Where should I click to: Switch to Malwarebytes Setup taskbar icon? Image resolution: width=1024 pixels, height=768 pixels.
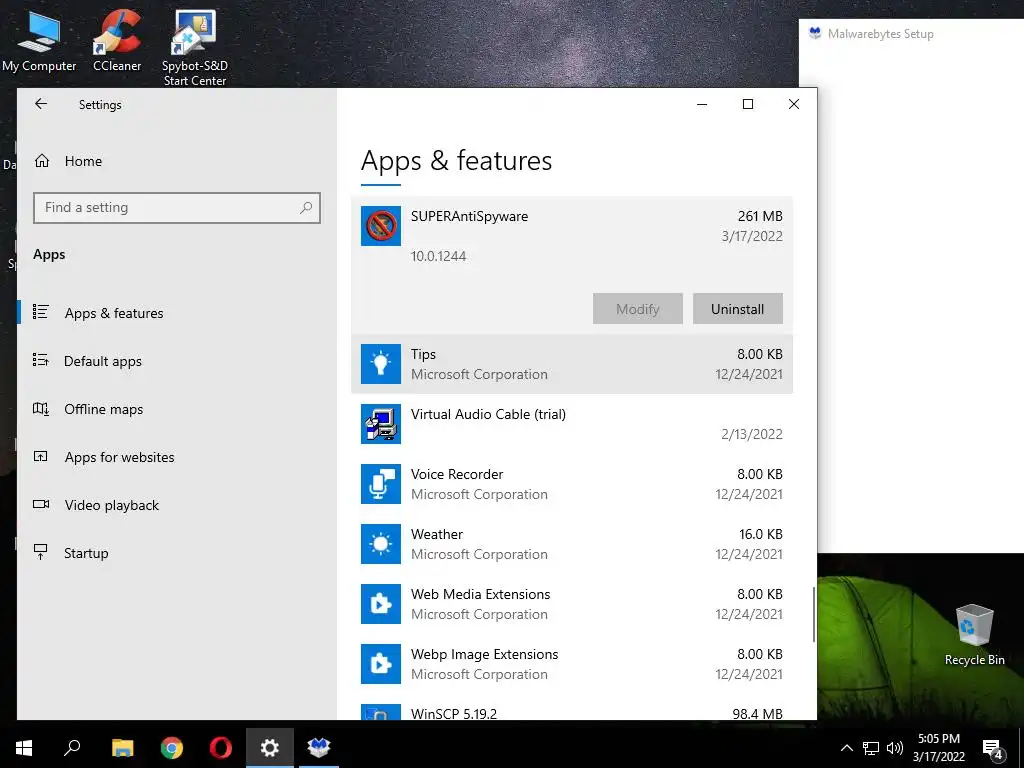point(319,748)
